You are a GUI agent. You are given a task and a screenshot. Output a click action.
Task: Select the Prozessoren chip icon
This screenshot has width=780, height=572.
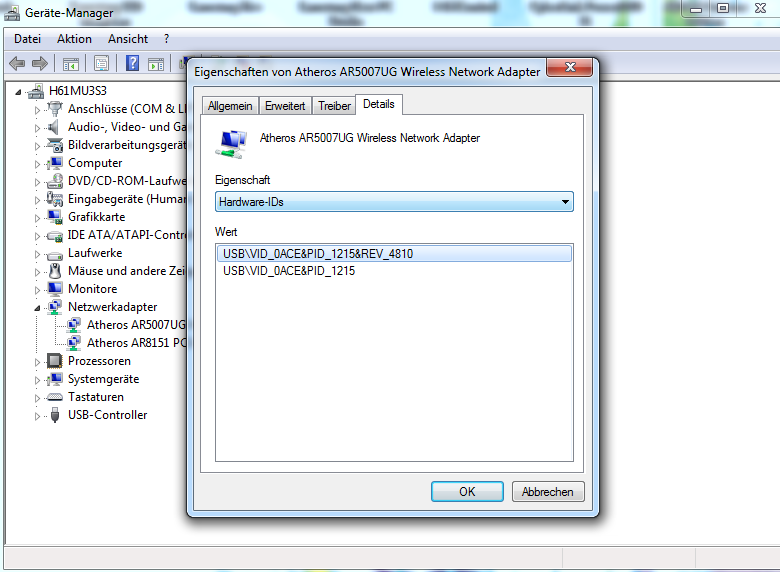(54, 361)
